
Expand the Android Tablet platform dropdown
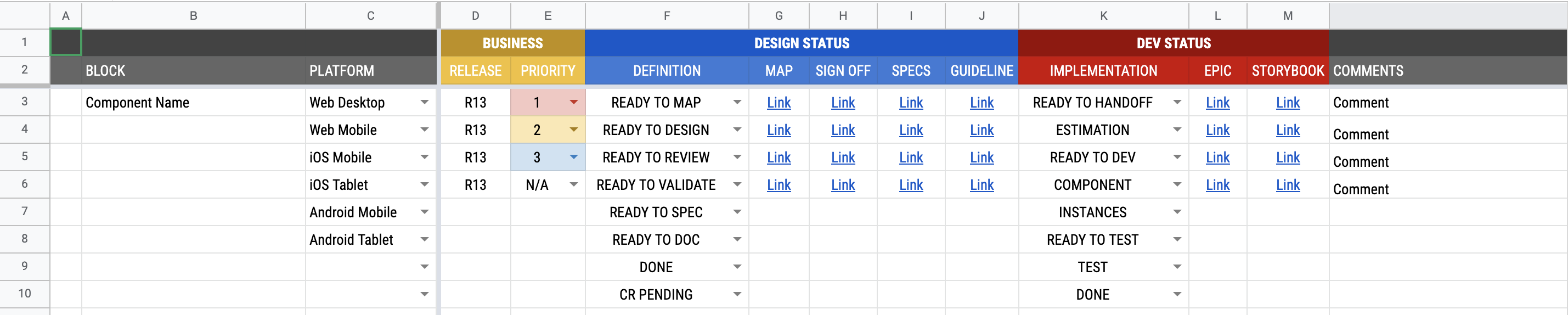pyautogui.click(x=424, y=239)
